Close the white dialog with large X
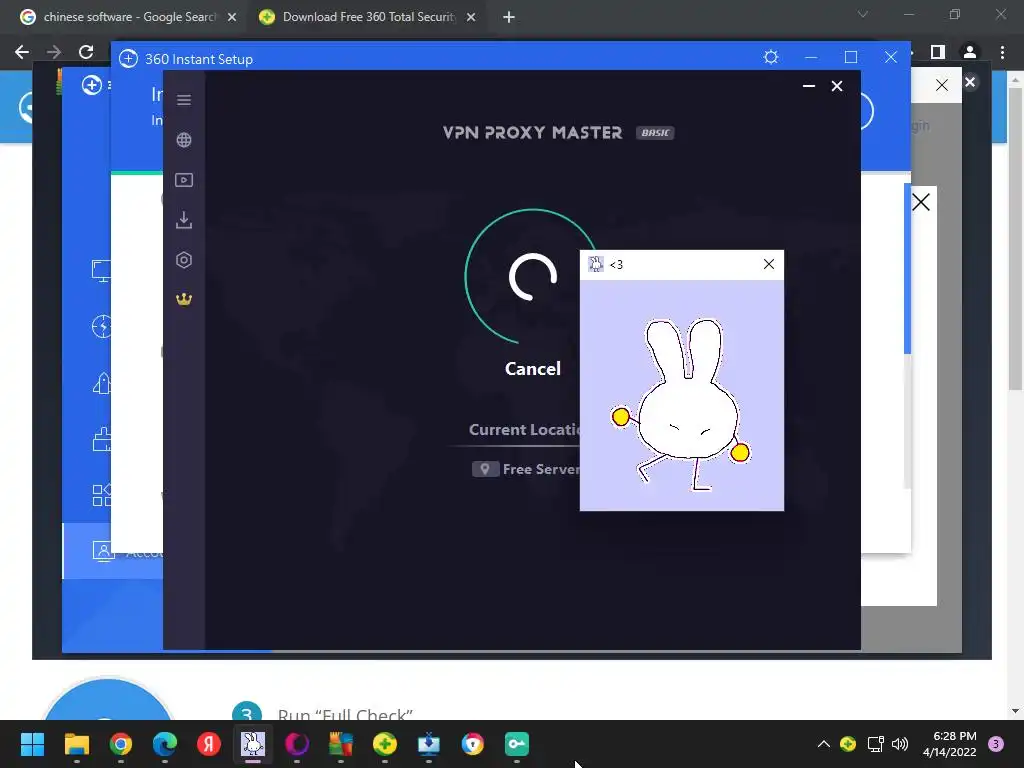Screen dimensions: 1024x768 (x=921, y=202)
